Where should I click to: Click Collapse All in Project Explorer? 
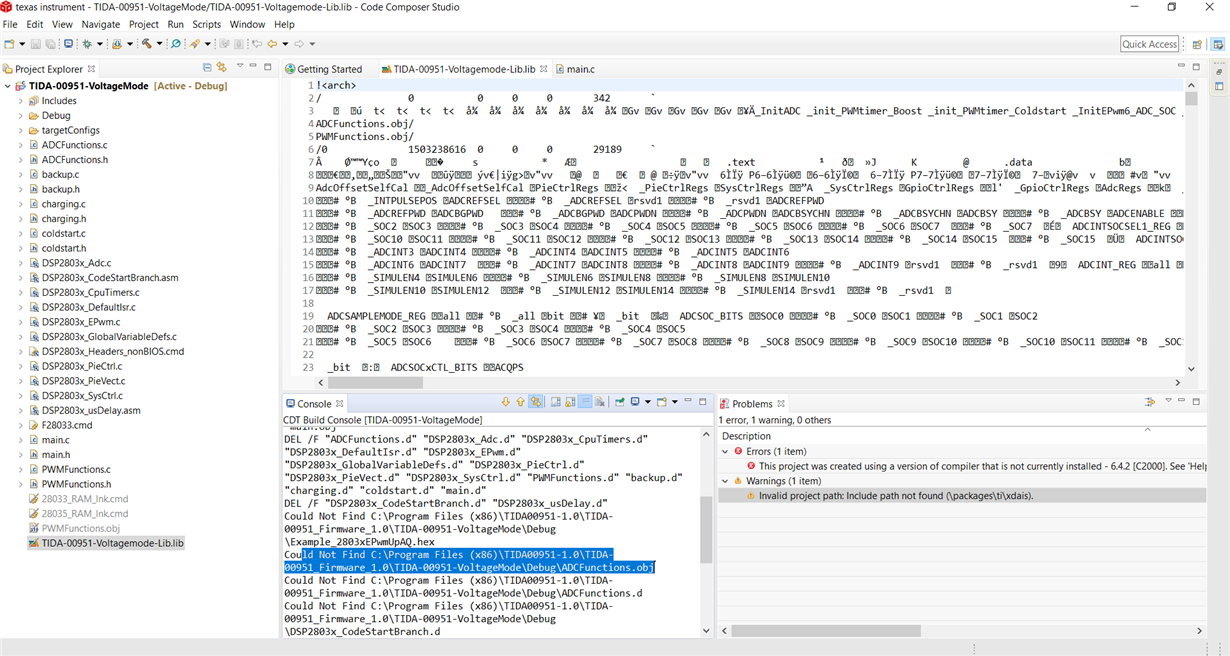pos(207,68)
